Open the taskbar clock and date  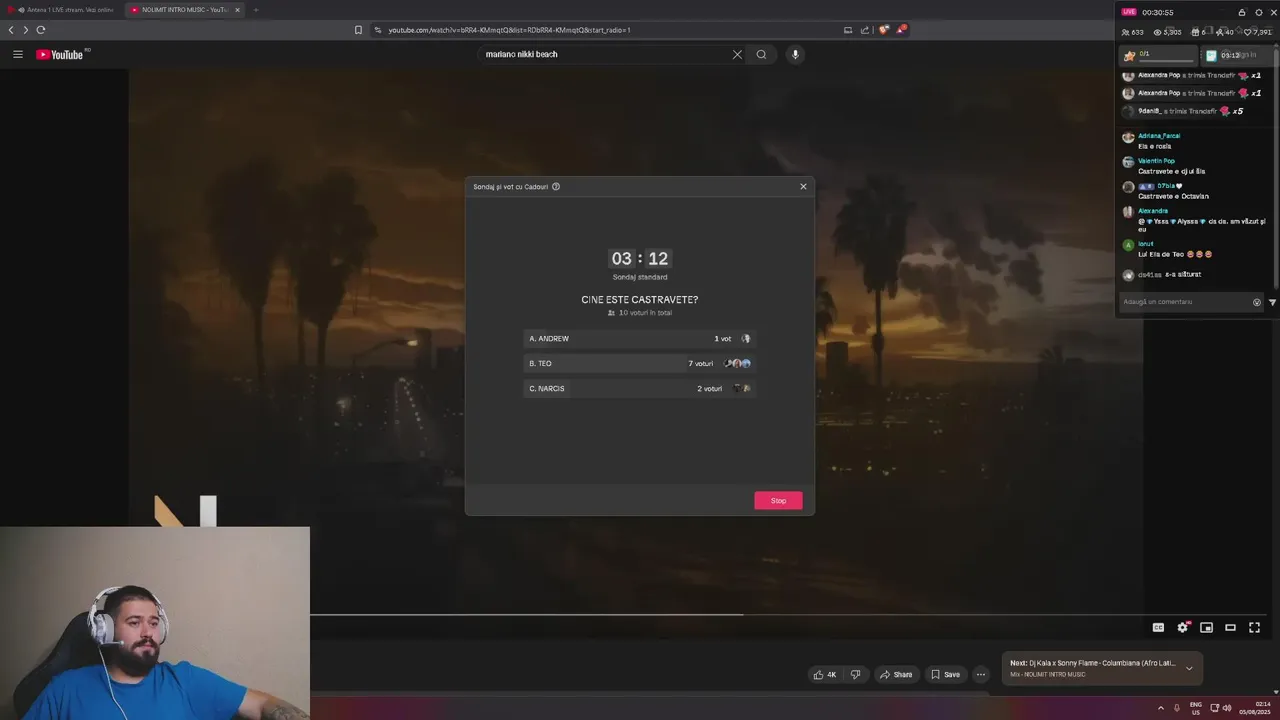pos(1256,708)
